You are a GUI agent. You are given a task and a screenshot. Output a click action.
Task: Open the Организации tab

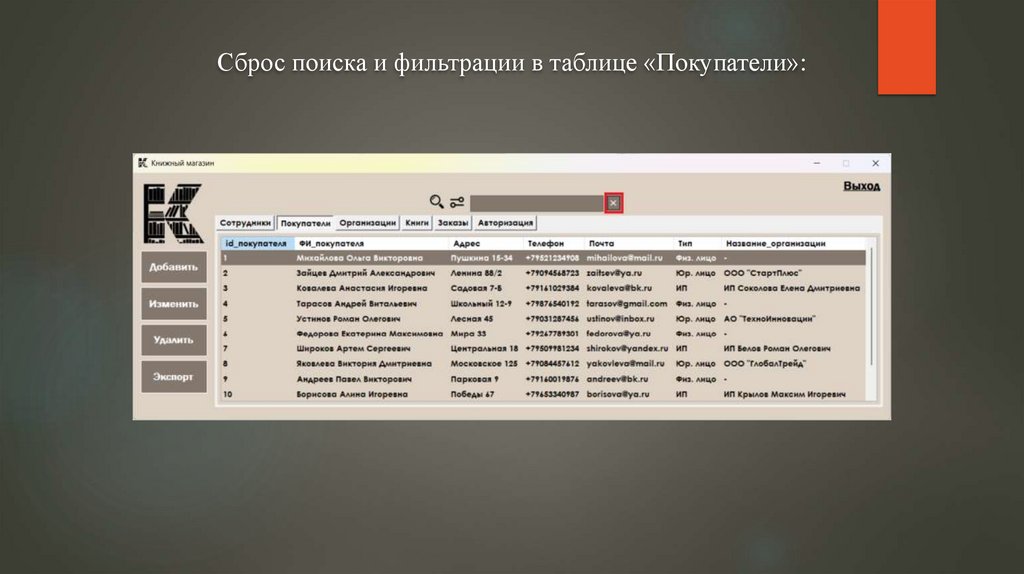367,223
